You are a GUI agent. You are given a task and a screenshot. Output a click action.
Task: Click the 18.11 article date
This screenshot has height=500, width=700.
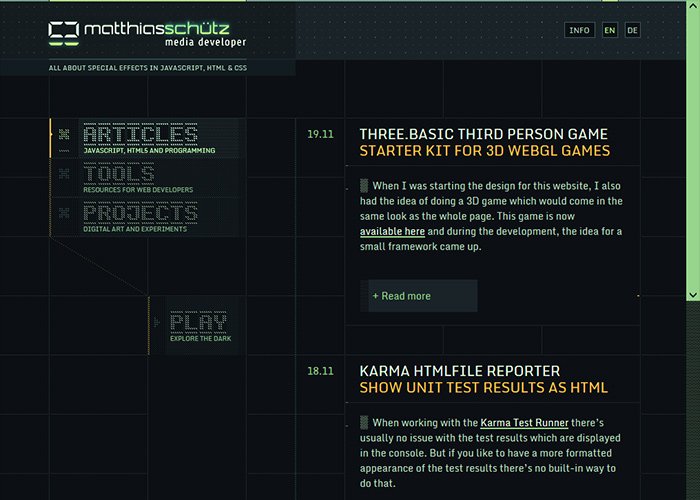tap(321, 371)
